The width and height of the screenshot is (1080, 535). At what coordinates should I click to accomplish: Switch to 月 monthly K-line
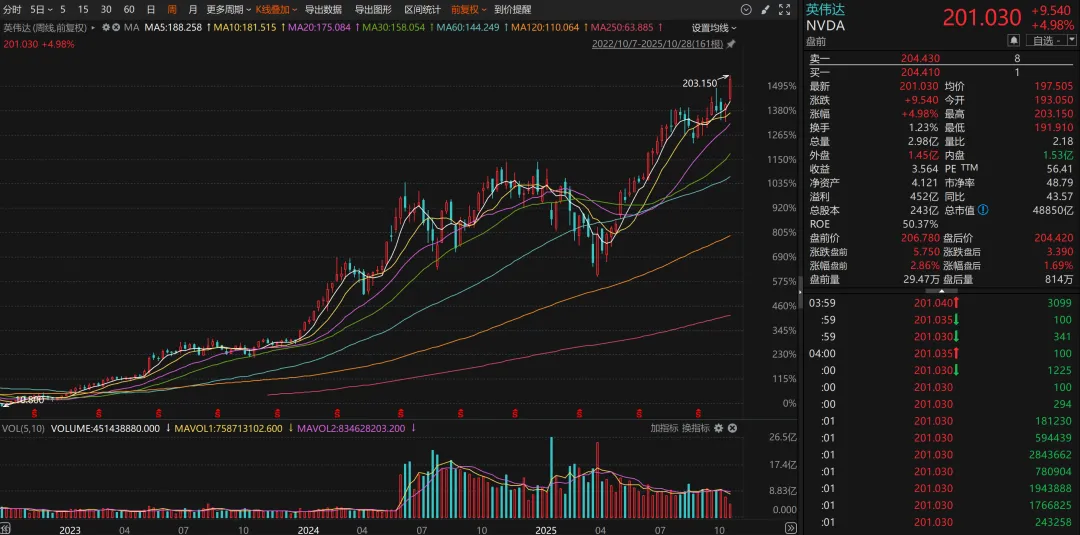[x=193, y=10]
